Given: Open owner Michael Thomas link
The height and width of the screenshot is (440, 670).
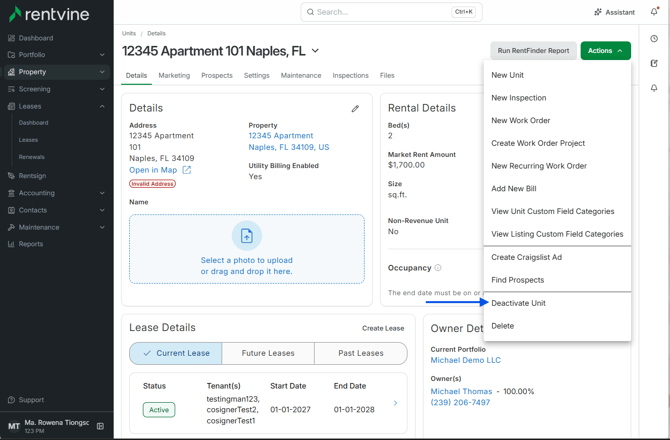Looking at the screenshot, I should coord(461,391).
